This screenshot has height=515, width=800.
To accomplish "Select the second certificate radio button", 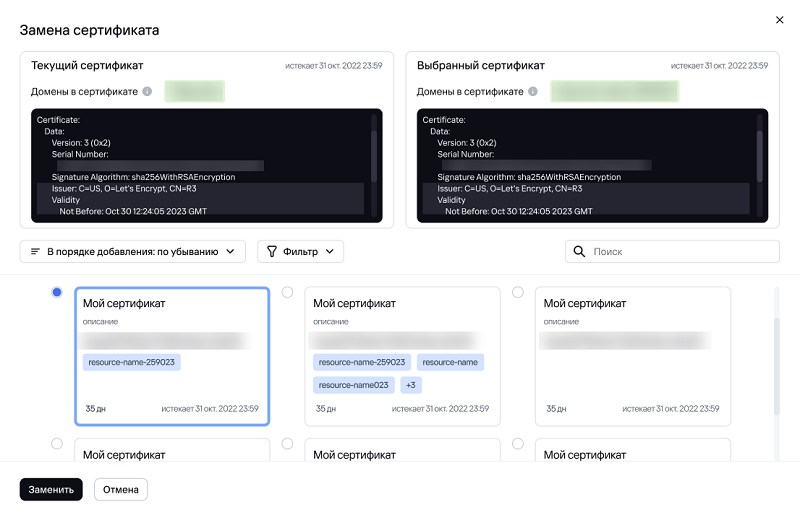I will click(288, 292).
